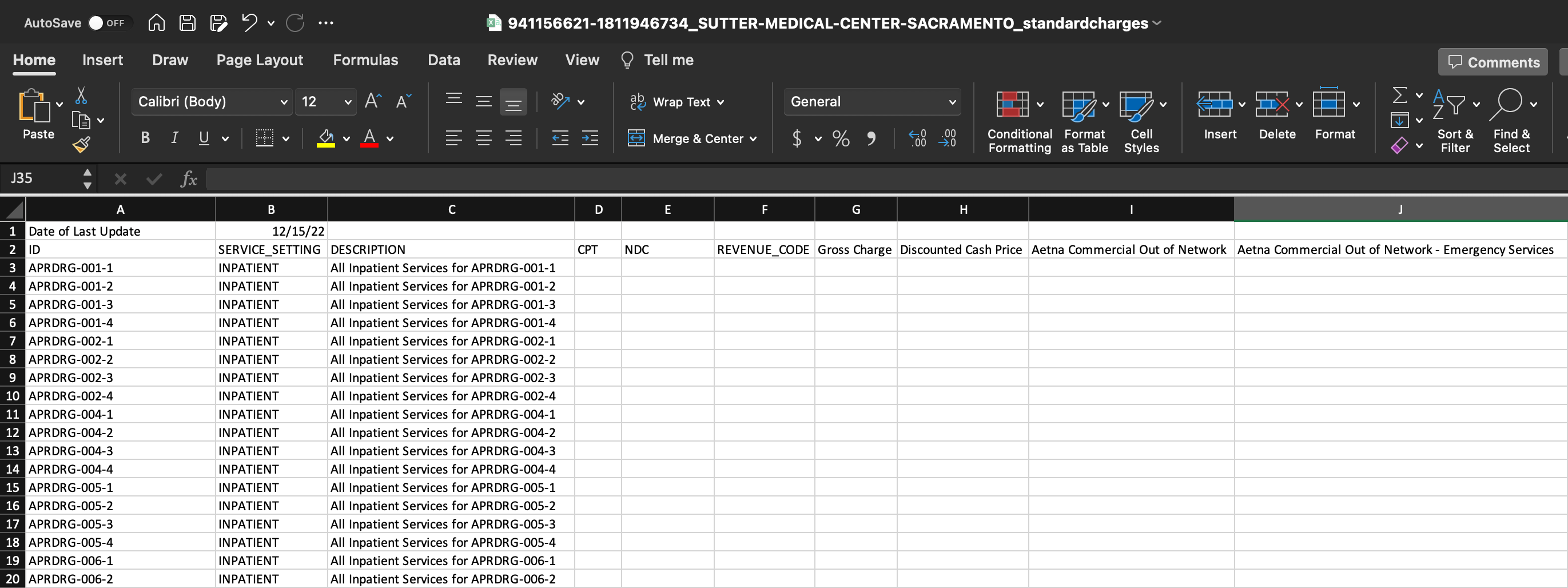Switch to the Draw tab

(170, 59)
